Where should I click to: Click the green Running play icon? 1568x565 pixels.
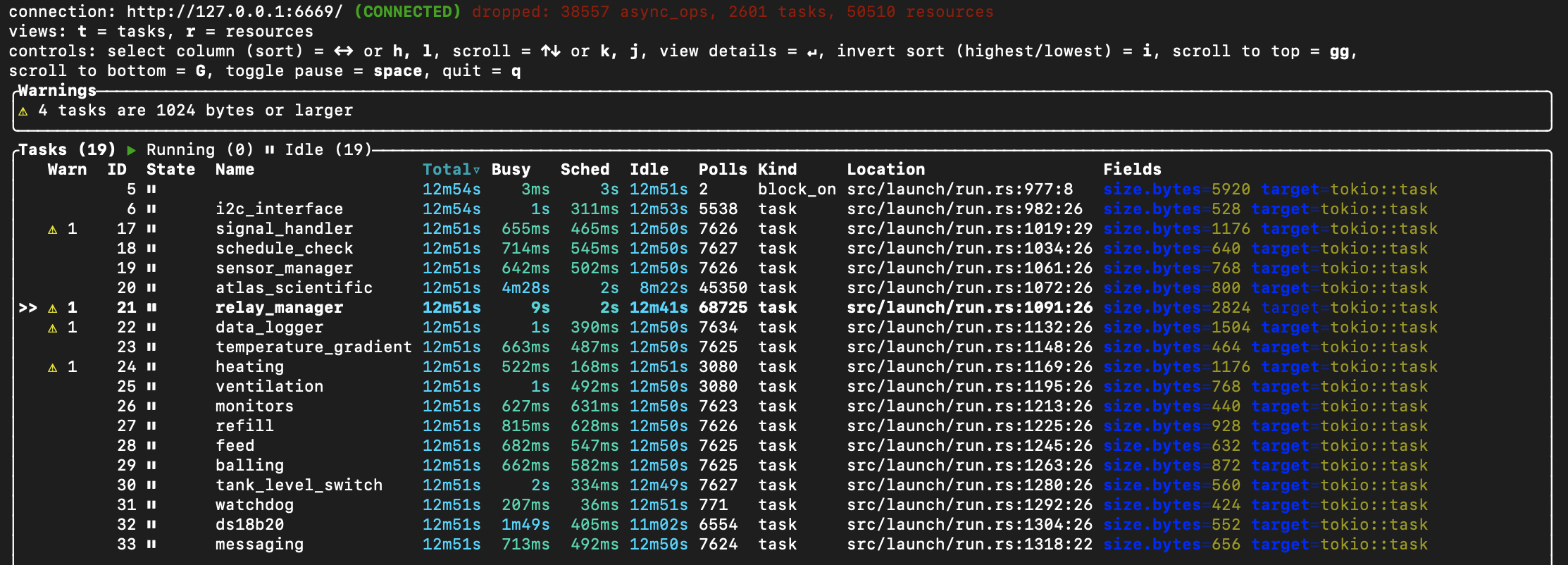coord(131,150)
